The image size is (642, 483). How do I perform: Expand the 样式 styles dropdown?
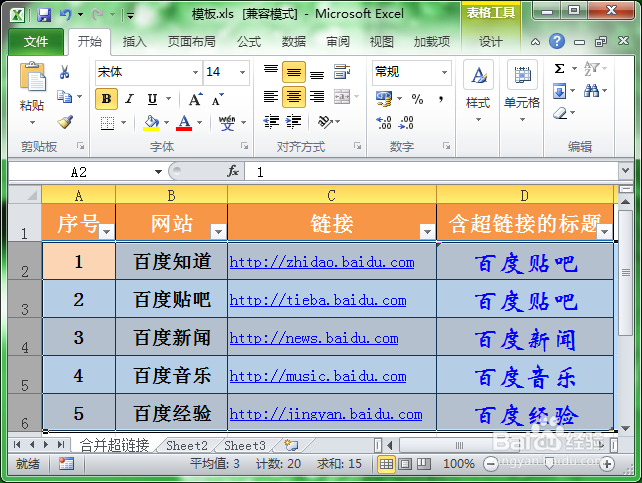478,120
